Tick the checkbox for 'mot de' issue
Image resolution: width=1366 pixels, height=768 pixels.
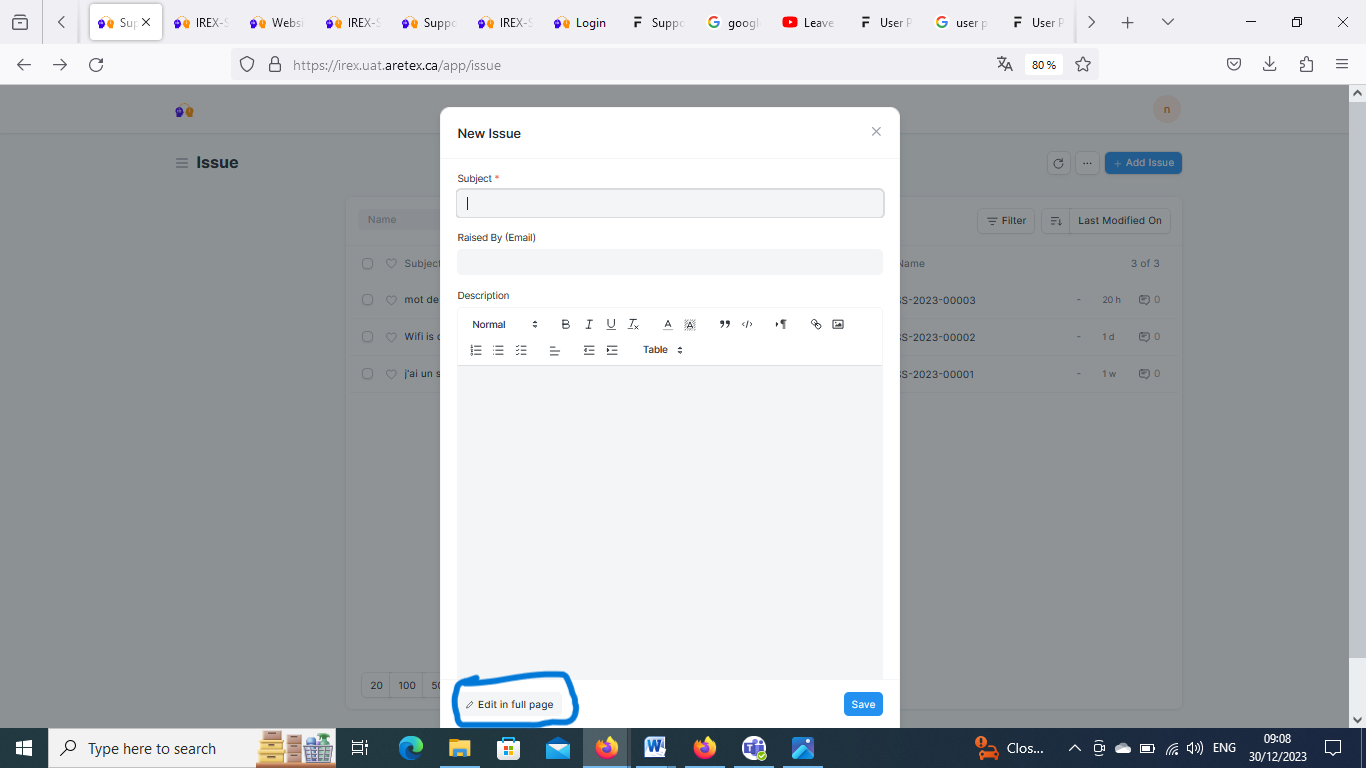click(367, 300)
